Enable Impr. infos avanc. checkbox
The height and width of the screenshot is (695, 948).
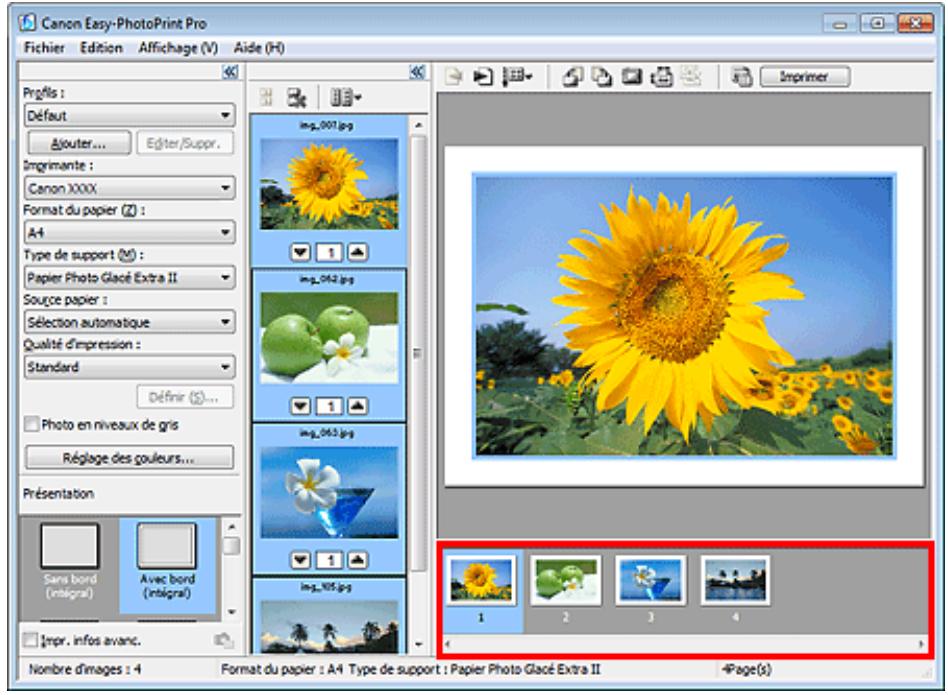[x=30, y=640]
